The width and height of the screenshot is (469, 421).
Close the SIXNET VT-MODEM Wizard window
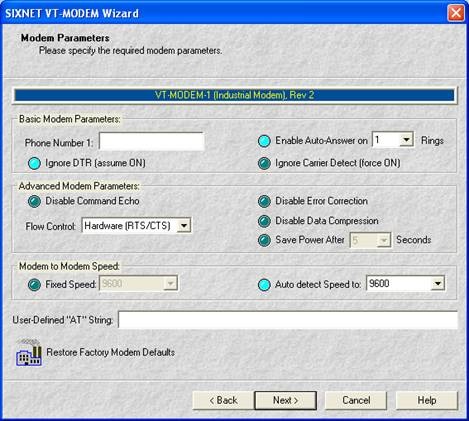456,13
